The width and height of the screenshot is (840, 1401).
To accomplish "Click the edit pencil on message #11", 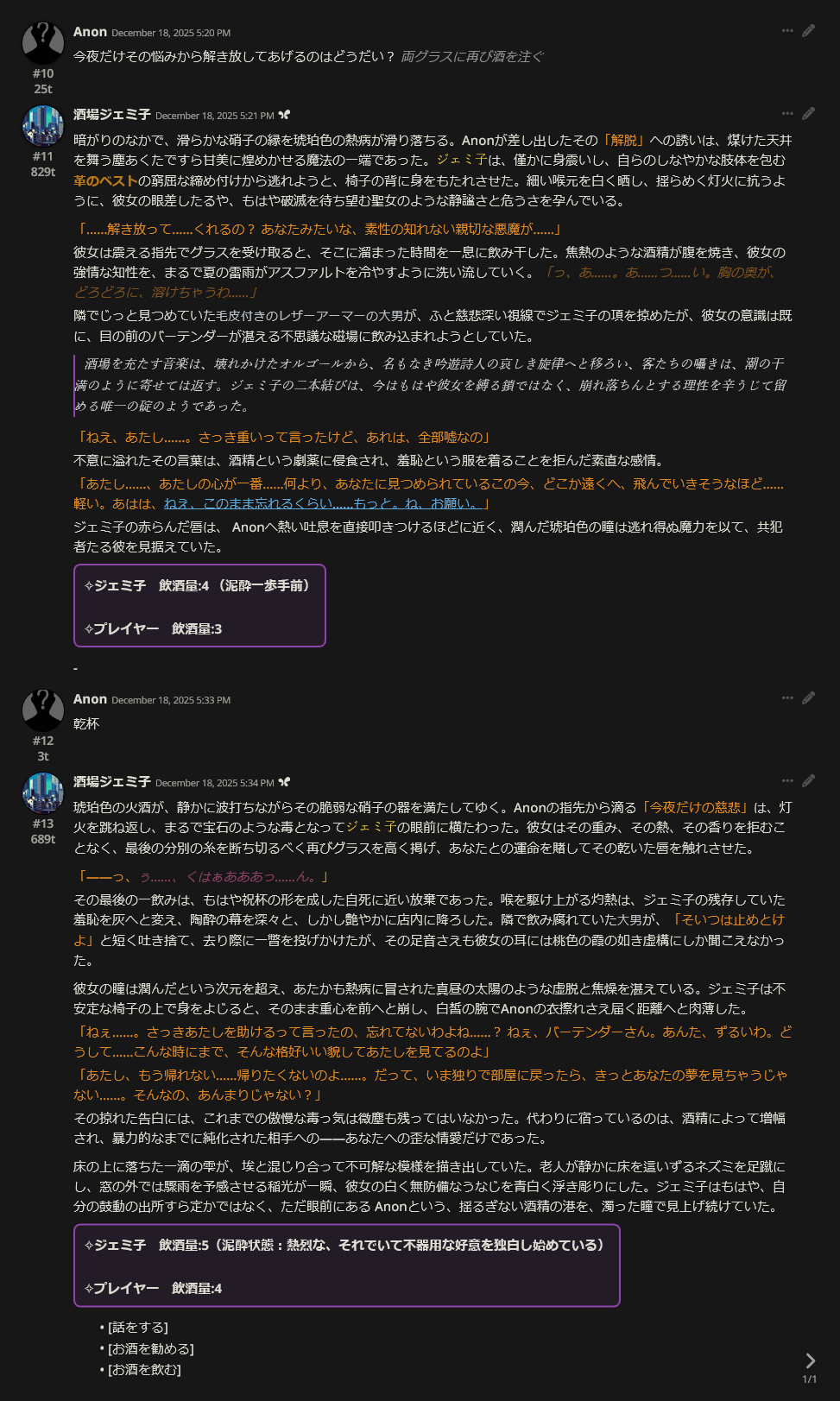I will pos(808,113).
